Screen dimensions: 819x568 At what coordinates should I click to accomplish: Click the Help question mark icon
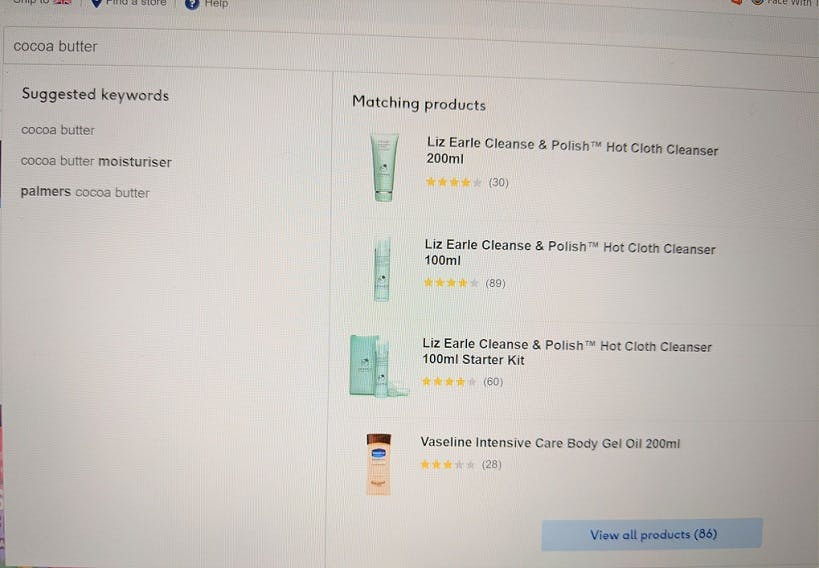coord(192,4)
